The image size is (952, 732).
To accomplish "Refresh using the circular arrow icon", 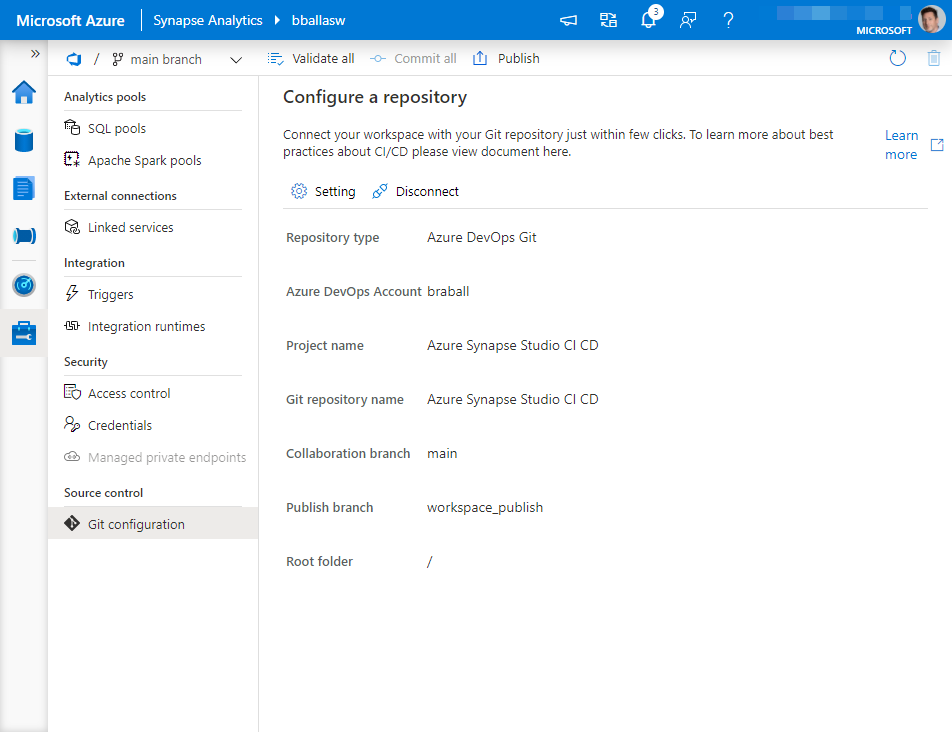I will click(x=897, y=58).
